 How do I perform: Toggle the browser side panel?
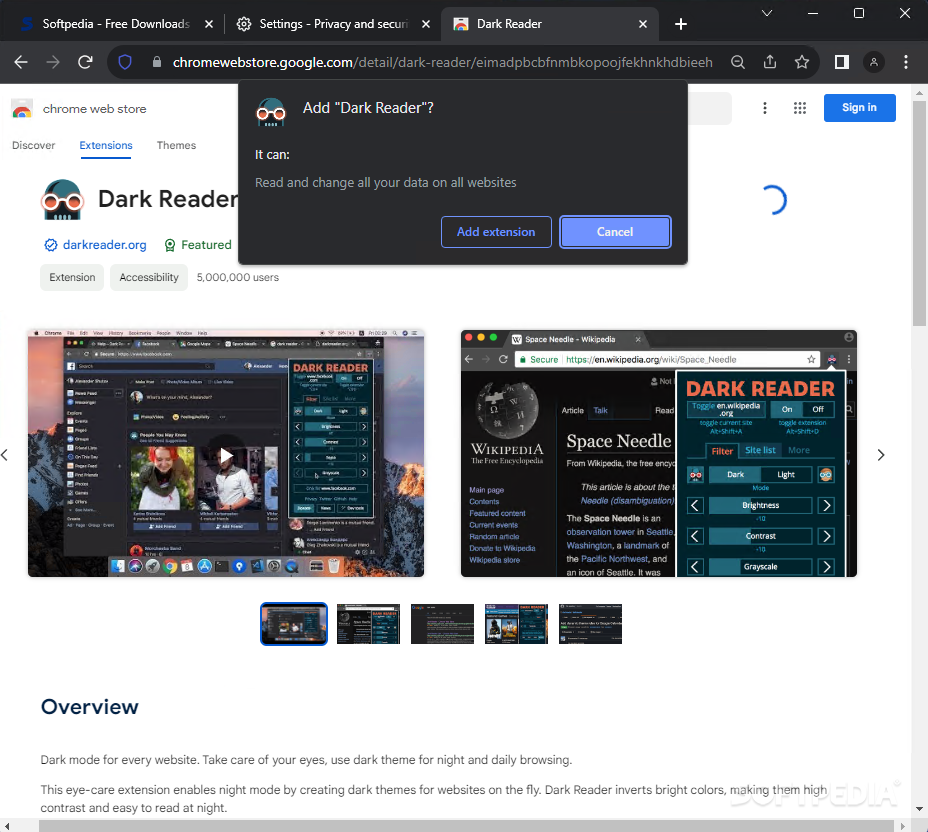pyautogui.click(x=842, y=62)
